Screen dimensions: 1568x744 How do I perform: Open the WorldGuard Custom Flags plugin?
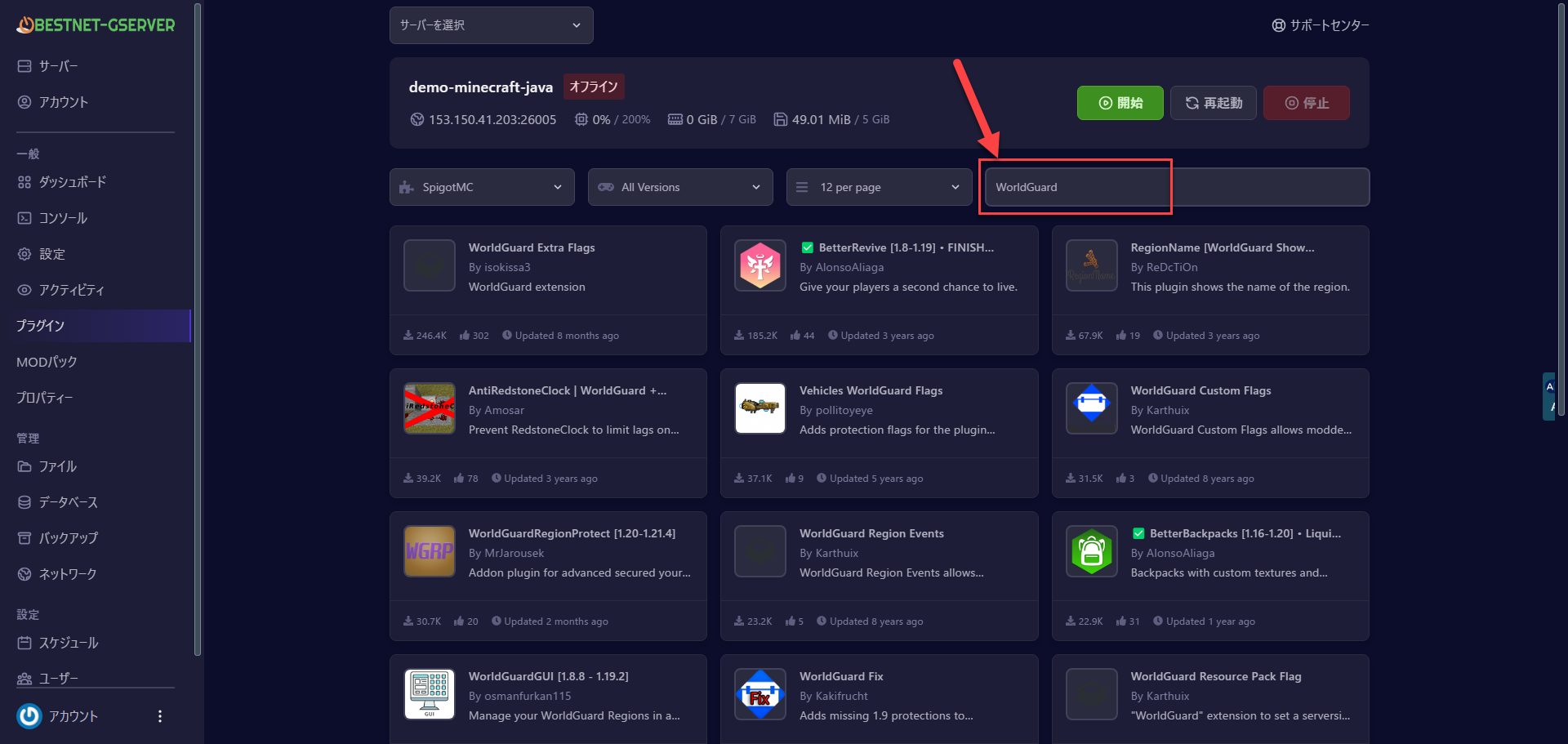tap(1200, 390)
